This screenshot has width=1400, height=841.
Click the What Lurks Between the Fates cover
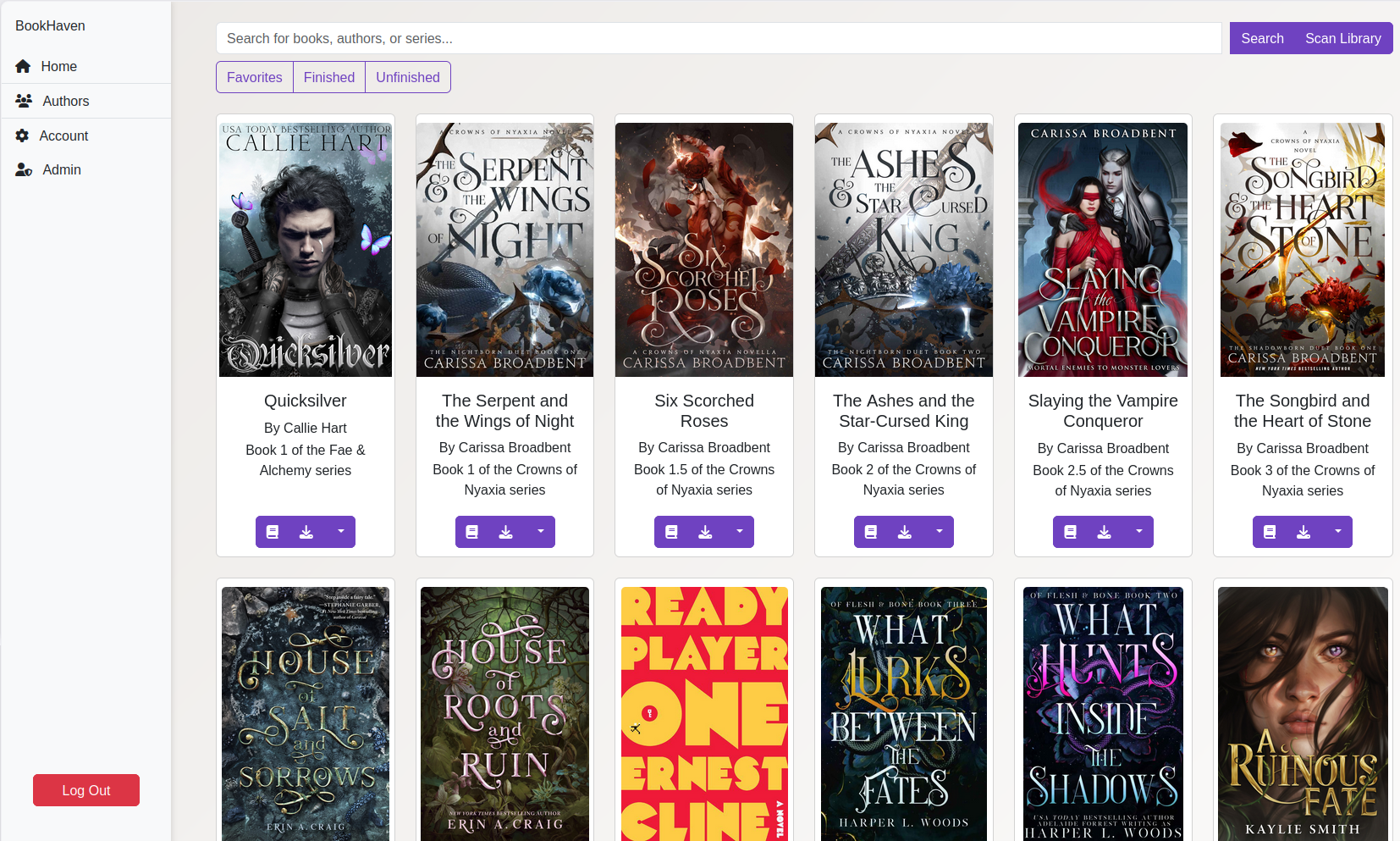point(904,714)
